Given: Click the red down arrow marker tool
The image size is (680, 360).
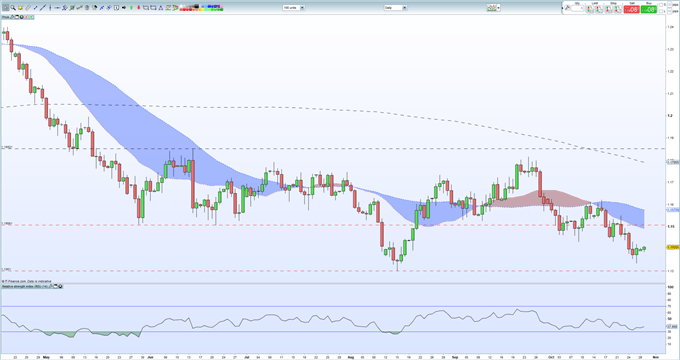Looking at the screenshot, I should 138,7.
